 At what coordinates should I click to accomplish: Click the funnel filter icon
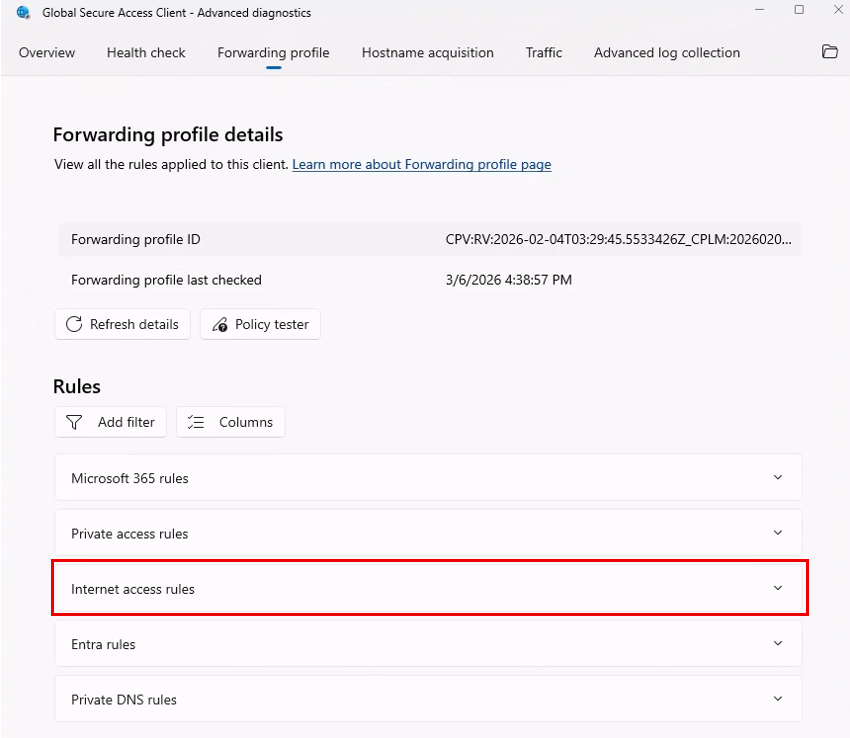coord(74,422)
